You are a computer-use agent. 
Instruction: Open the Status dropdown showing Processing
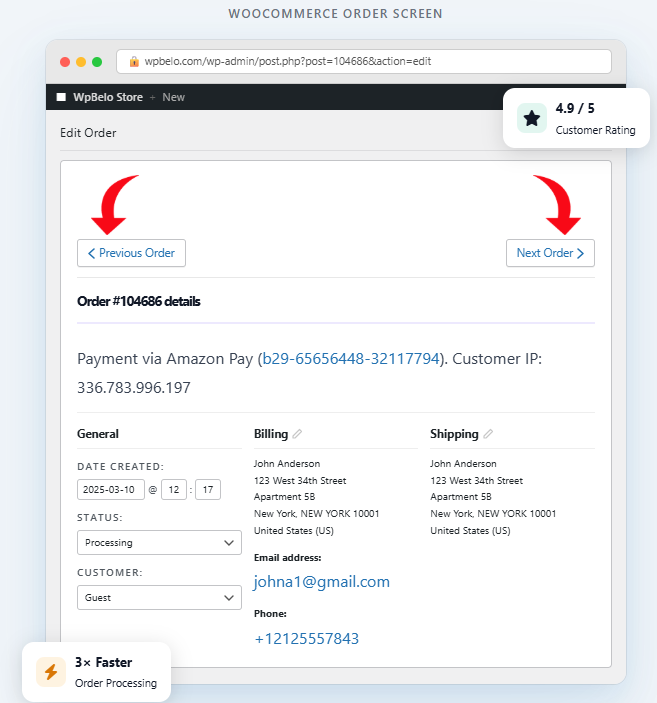click(x=159, y=543)
